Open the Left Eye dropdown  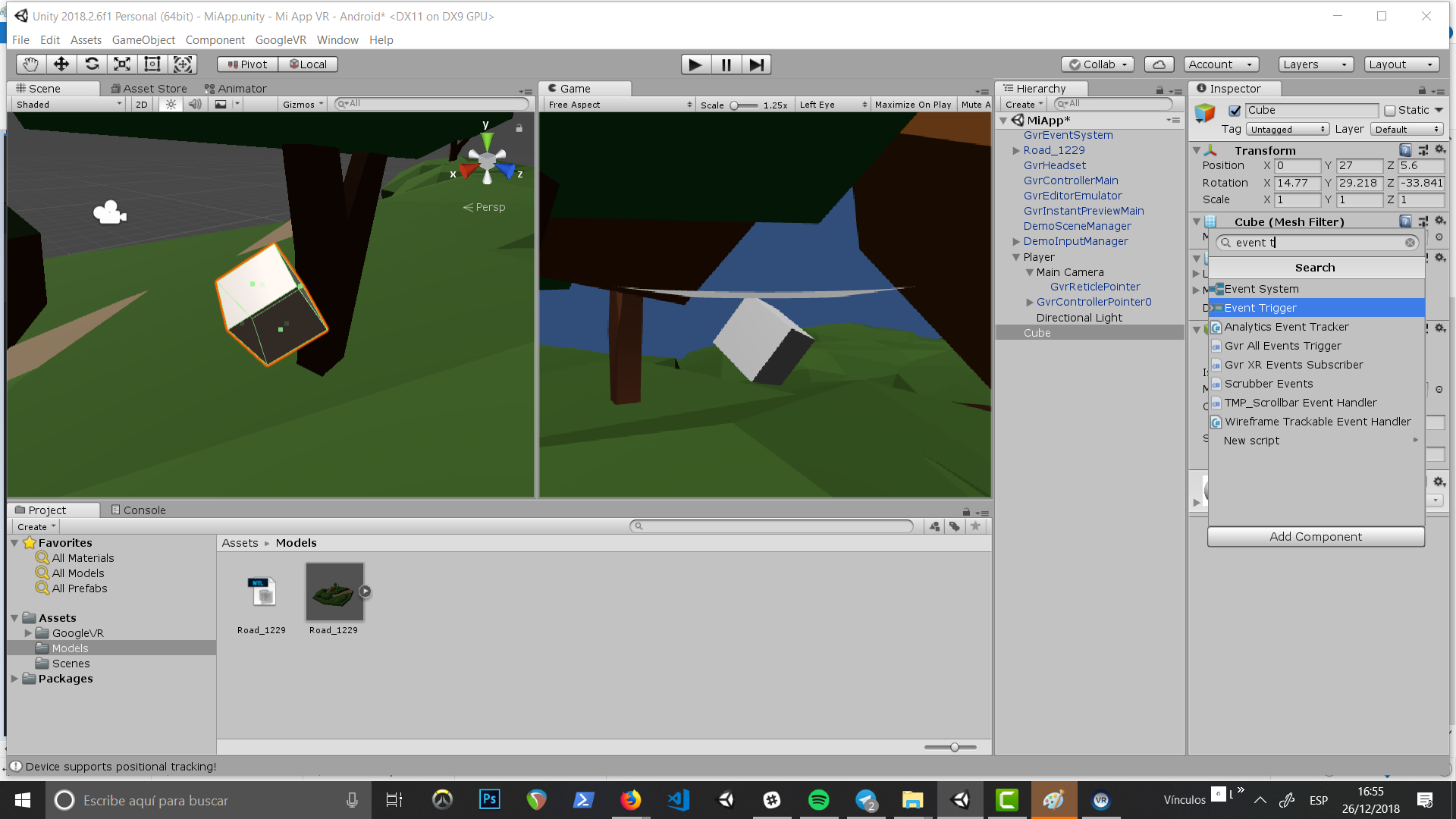tap(833, 105)
